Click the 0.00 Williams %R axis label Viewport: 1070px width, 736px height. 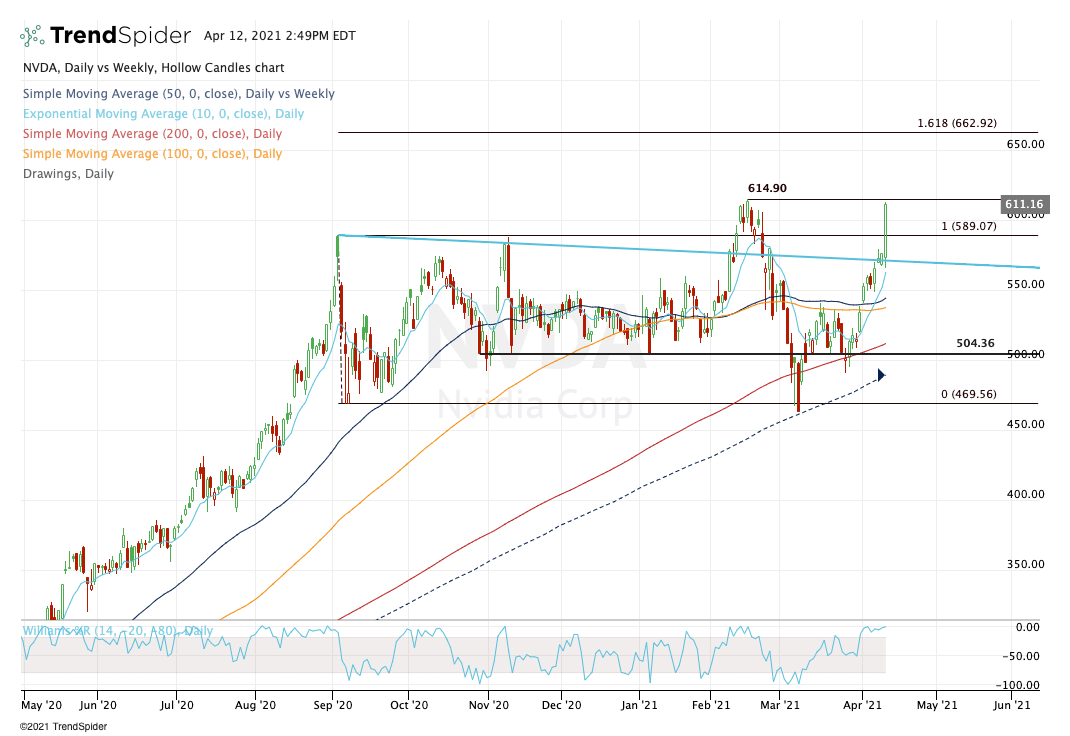pos(1028,628)
